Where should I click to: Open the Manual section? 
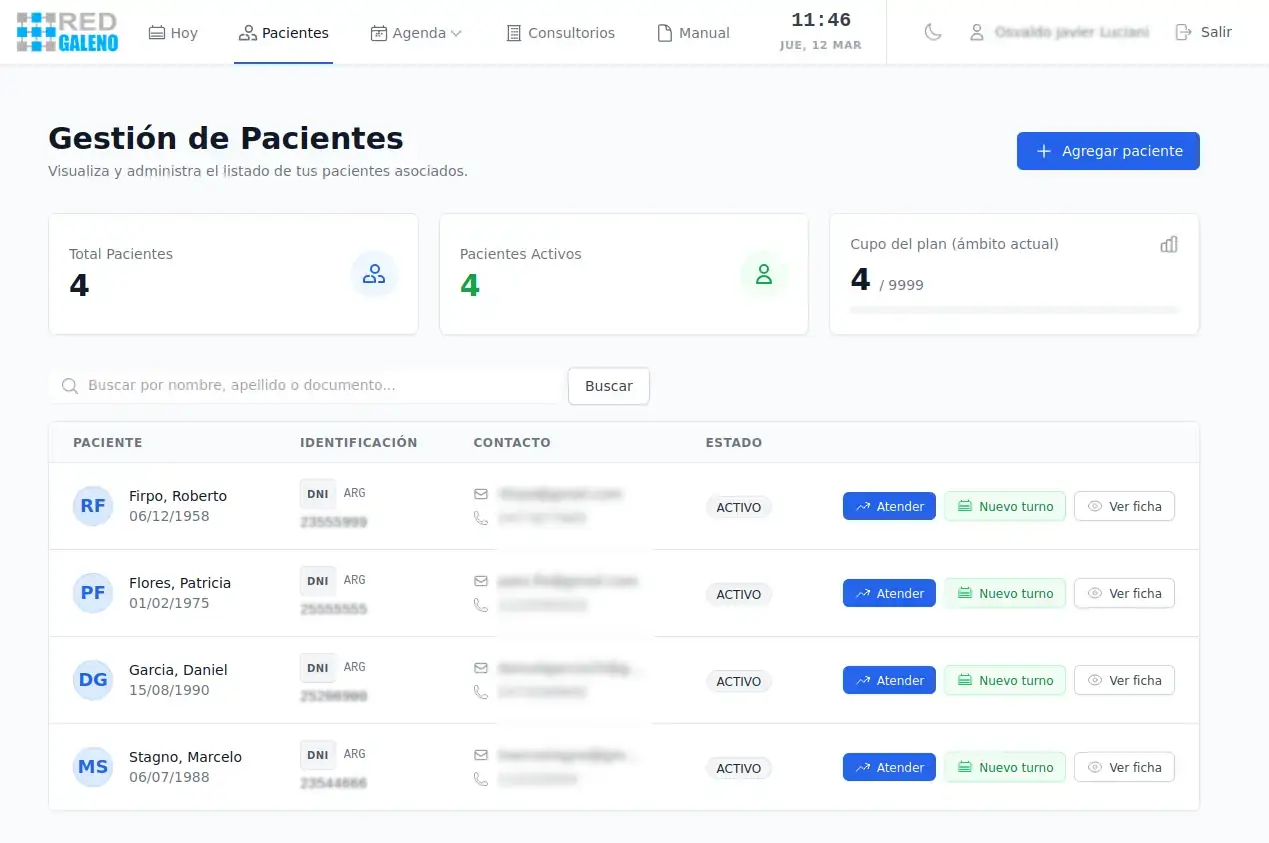692,32
